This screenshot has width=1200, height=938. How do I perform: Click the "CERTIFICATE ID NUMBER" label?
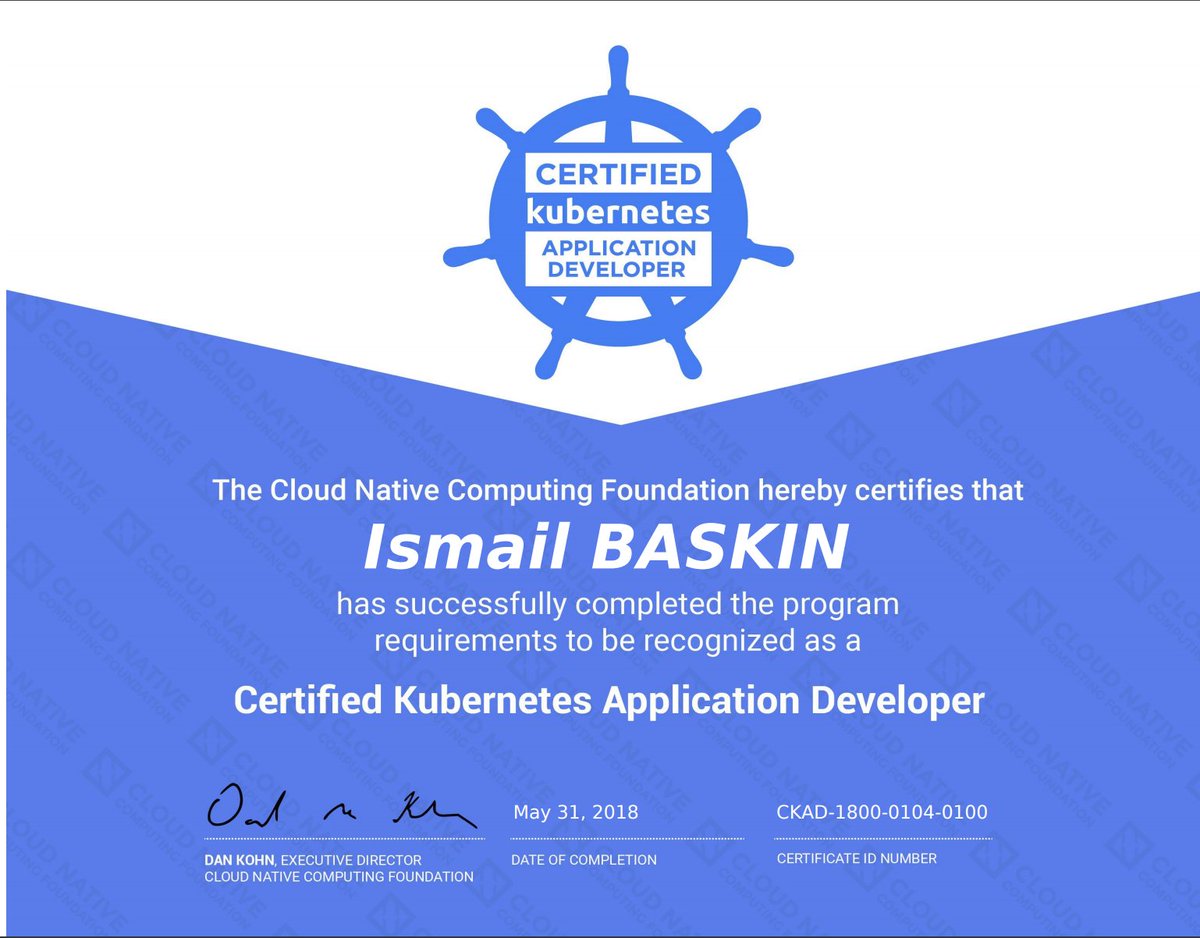pyautogui.click(x=857, y=858)
